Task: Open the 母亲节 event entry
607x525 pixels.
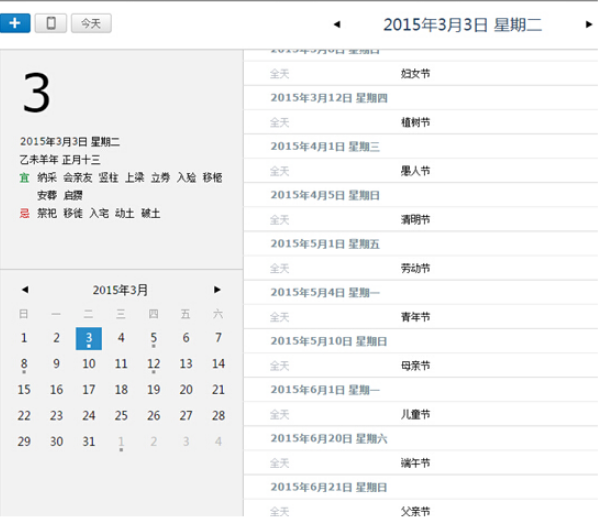Action: click(x=415, y=366)
